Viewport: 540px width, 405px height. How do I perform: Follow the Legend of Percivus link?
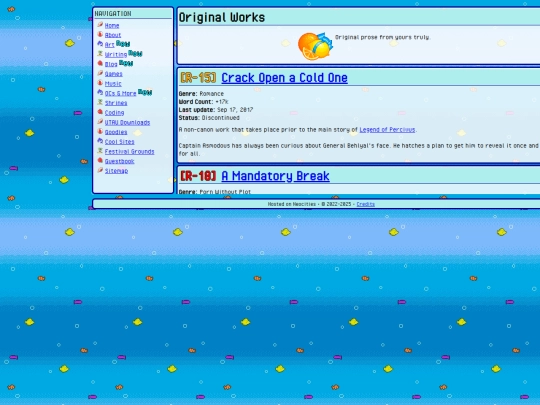pos(387,130)
